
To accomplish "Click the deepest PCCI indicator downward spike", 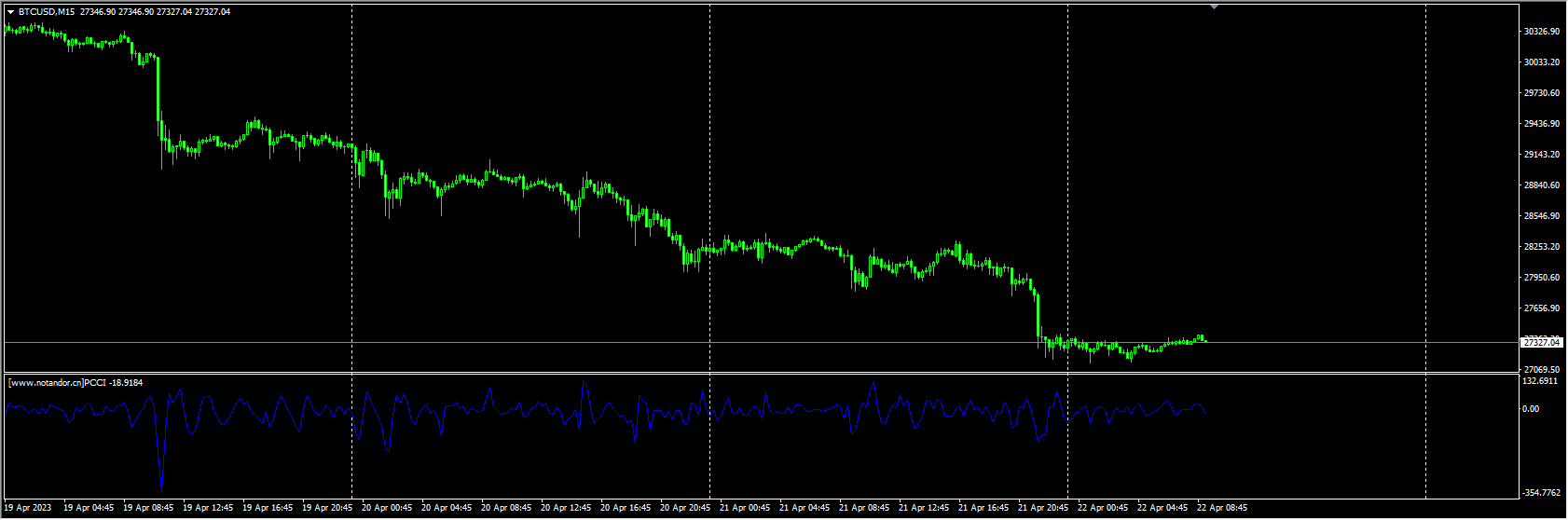I will (x=162, y=486).
